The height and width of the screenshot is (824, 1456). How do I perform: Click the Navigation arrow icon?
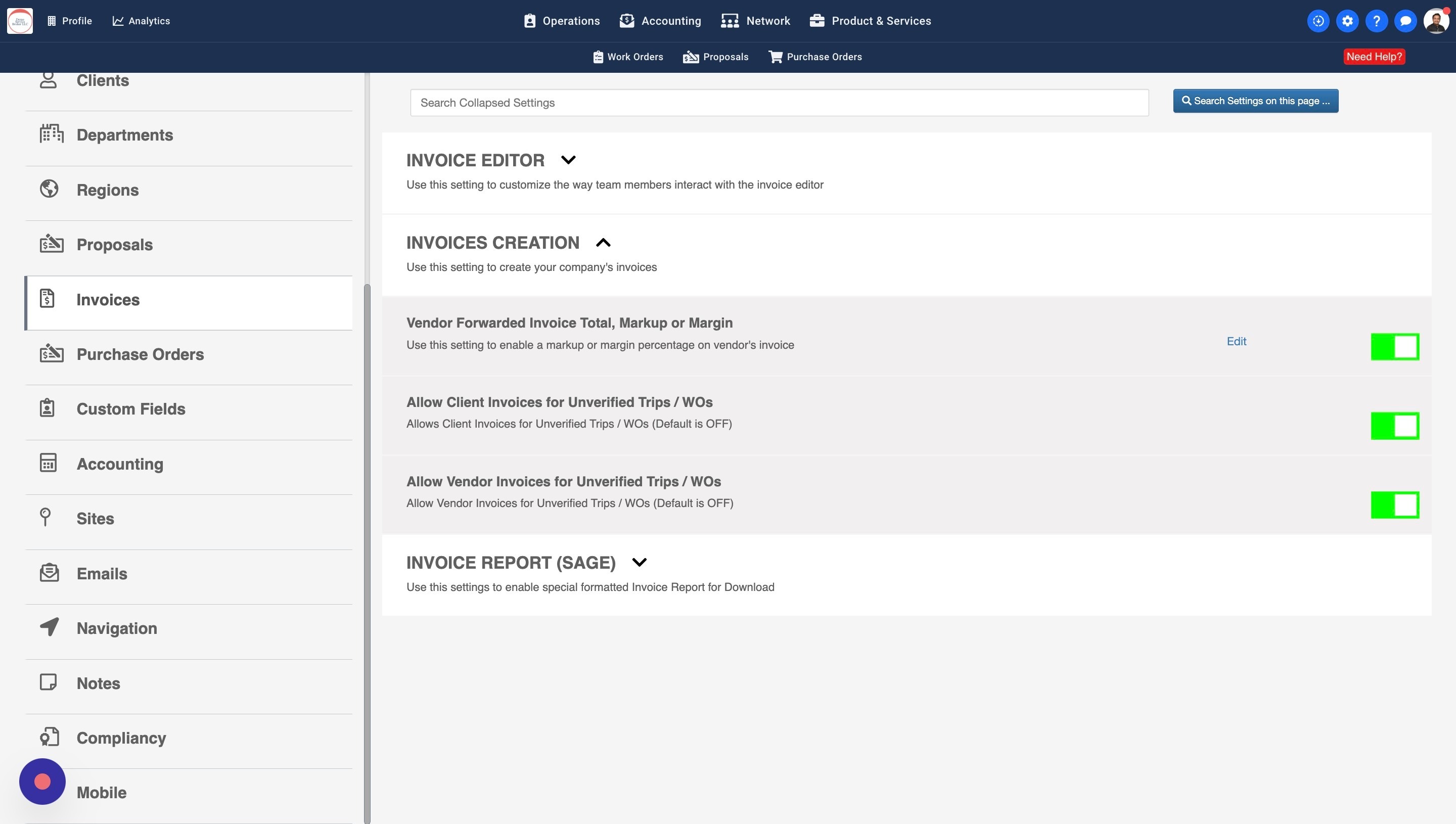(x=49, y=627)
